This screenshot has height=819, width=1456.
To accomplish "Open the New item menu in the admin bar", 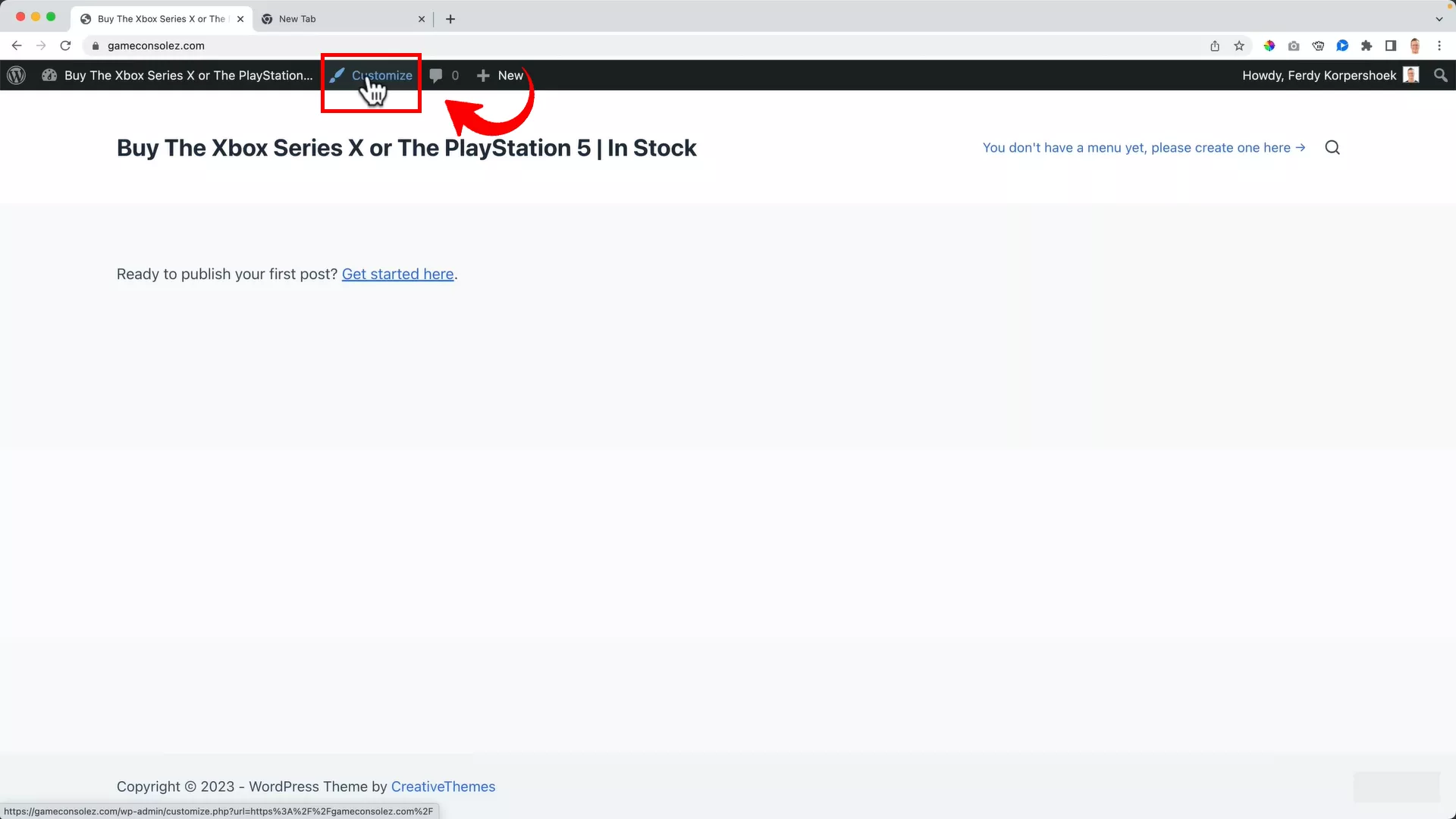I will point(500,75).
